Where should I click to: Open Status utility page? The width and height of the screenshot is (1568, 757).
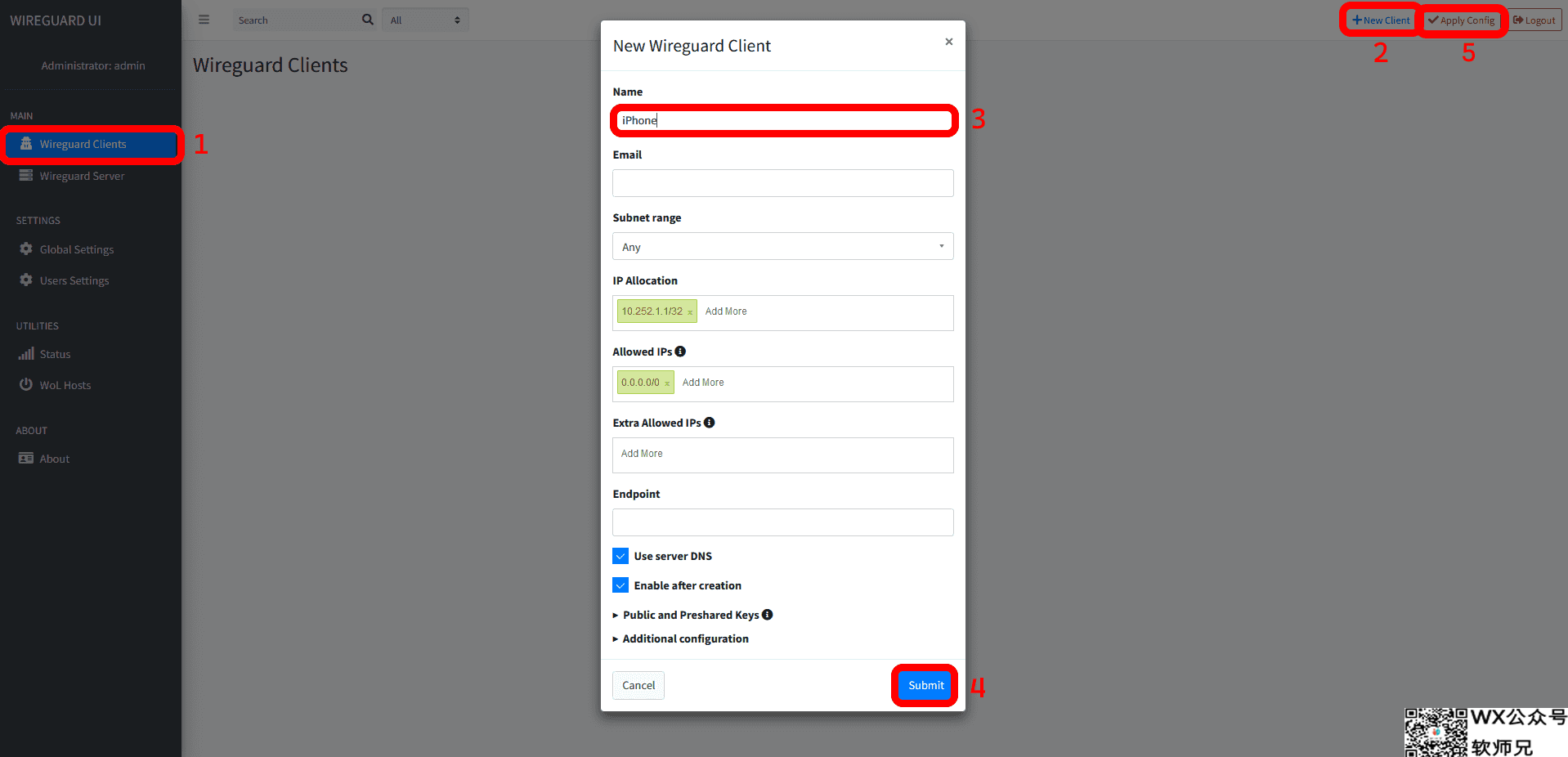tap(91, 354)
